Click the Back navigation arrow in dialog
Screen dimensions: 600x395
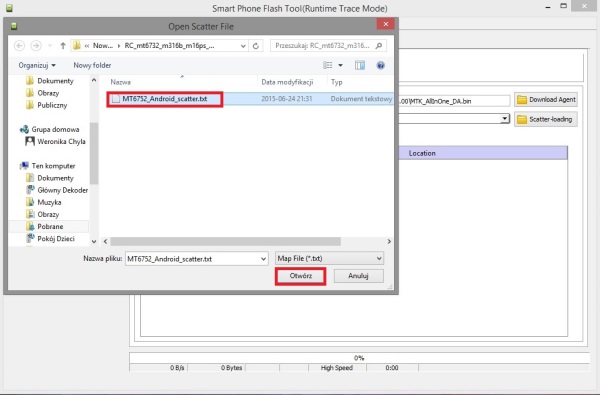point(20,46)
